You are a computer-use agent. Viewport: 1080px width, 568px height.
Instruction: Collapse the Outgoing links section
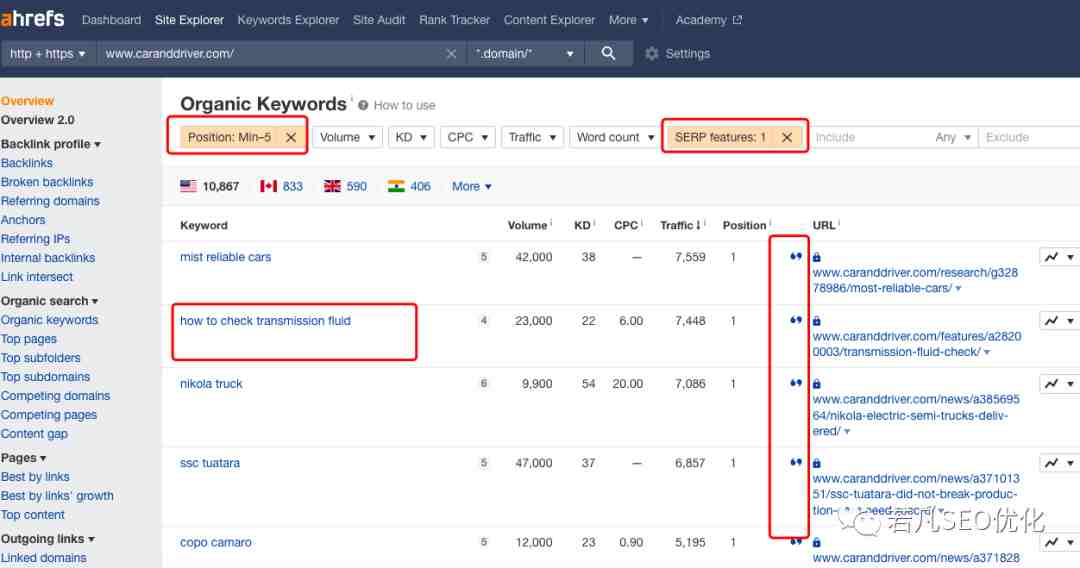[x=48, y=539]
